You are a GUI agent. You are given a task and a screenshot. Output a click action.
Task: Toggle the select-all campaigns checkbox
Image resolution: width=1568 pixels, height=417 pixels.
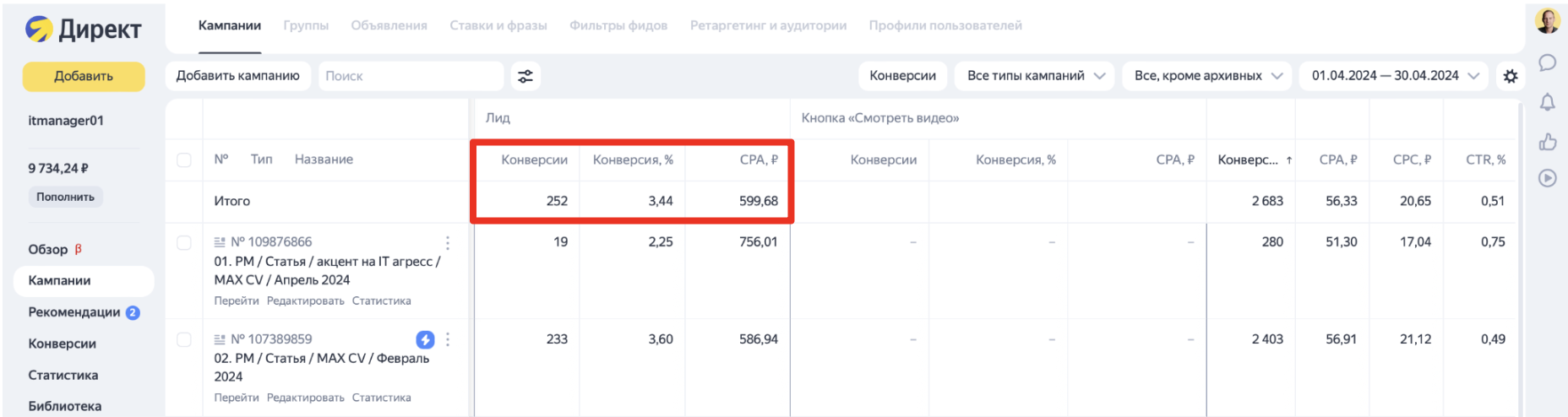click(x=184, y=160)
